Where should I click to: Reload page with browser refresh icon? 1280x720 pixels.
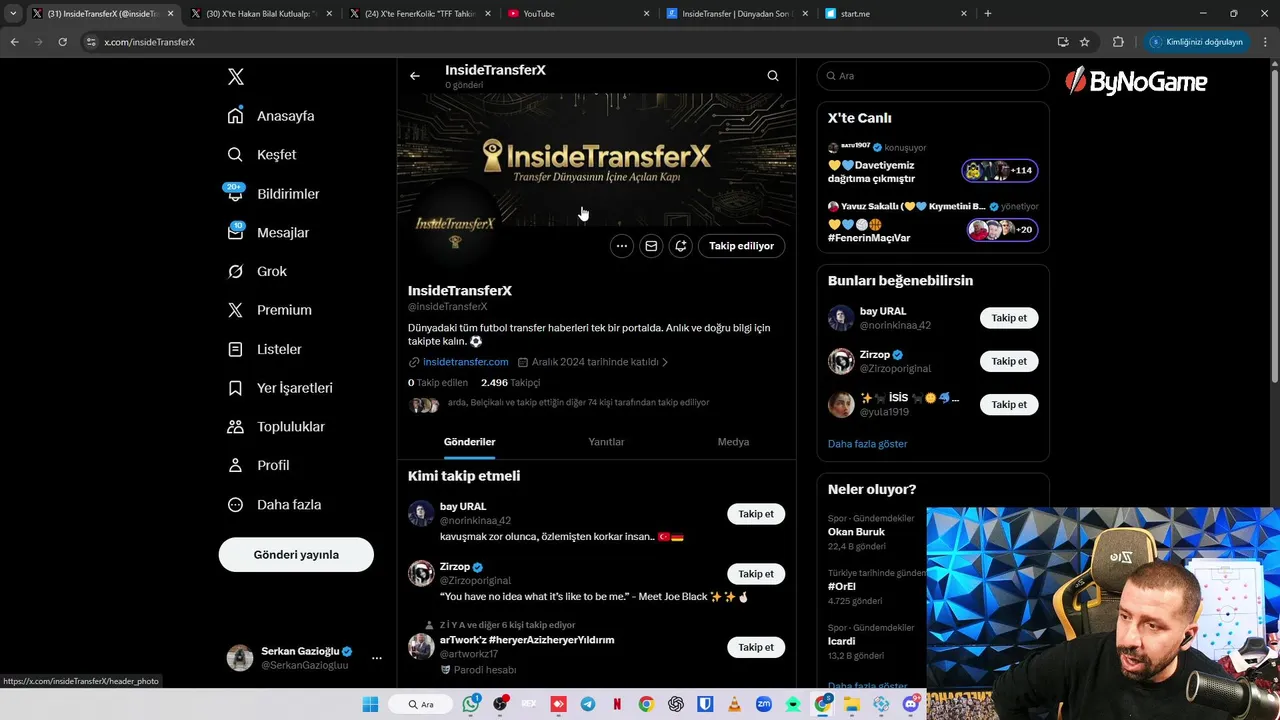(x=62, y=42)
